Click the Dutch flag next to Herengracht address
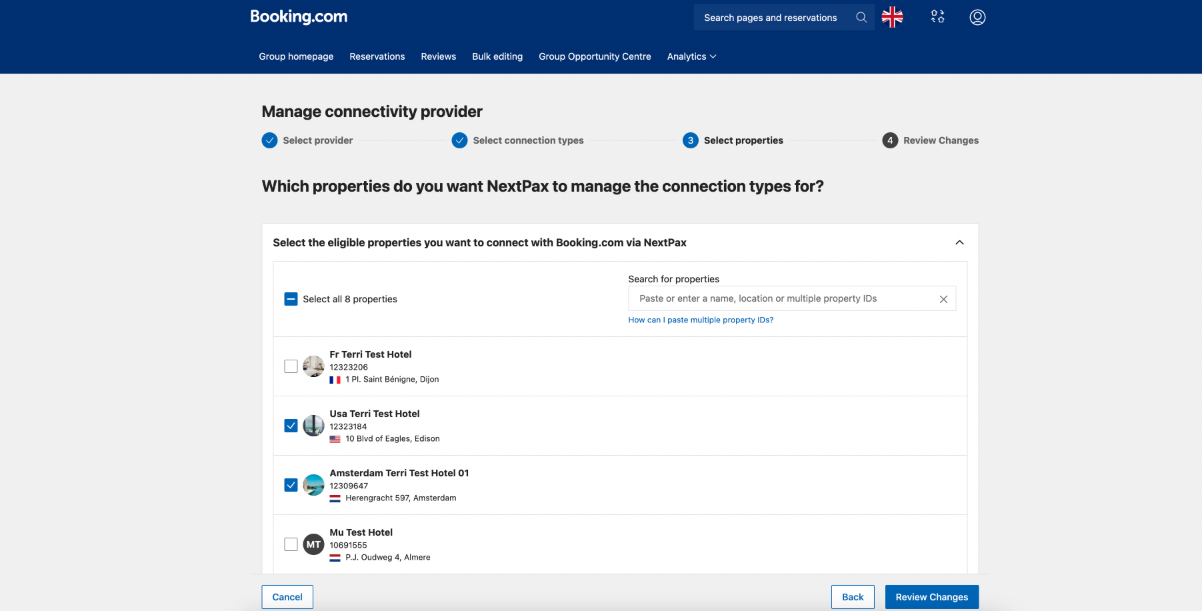This screenshot has height=611, width=1202. pos(335,498)
